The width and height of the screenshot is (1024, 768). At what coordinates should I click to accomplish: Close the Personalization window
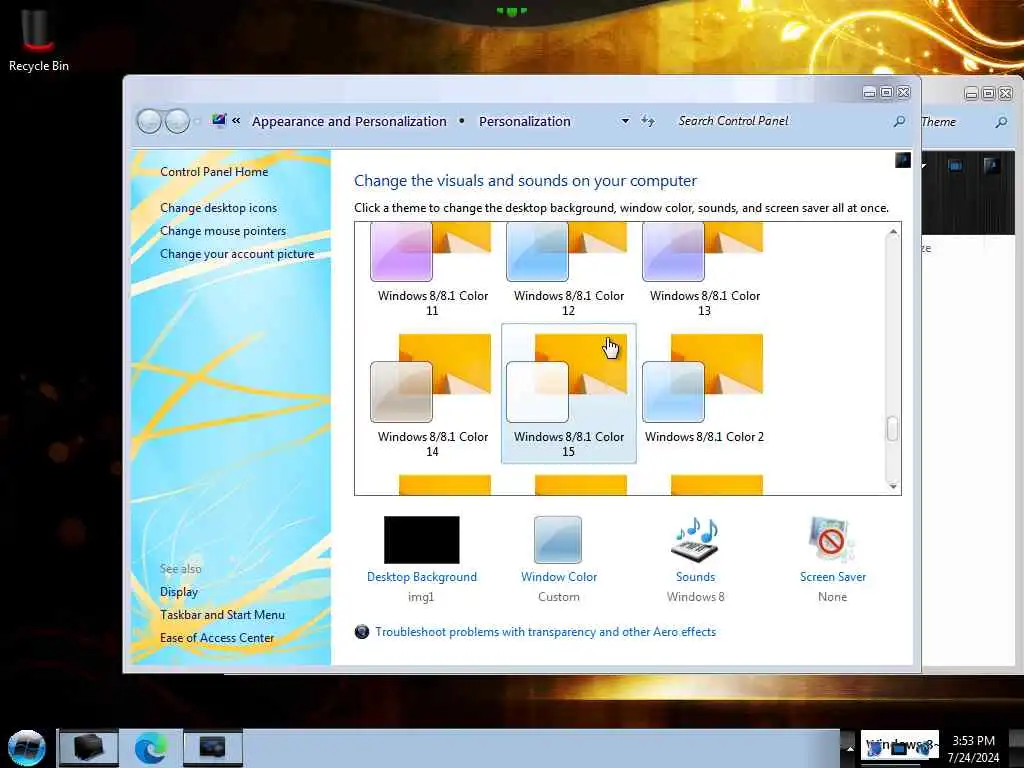pos(903,93)
